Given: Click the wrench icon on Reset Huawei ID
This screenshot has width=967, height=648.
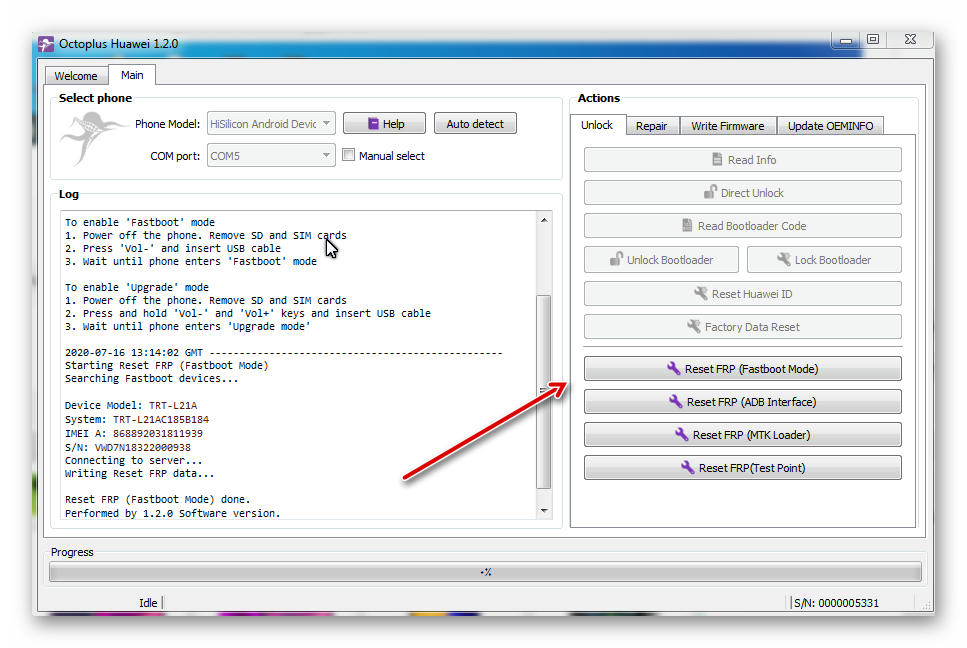Looking at the screenshot, I should pos(701,293).
